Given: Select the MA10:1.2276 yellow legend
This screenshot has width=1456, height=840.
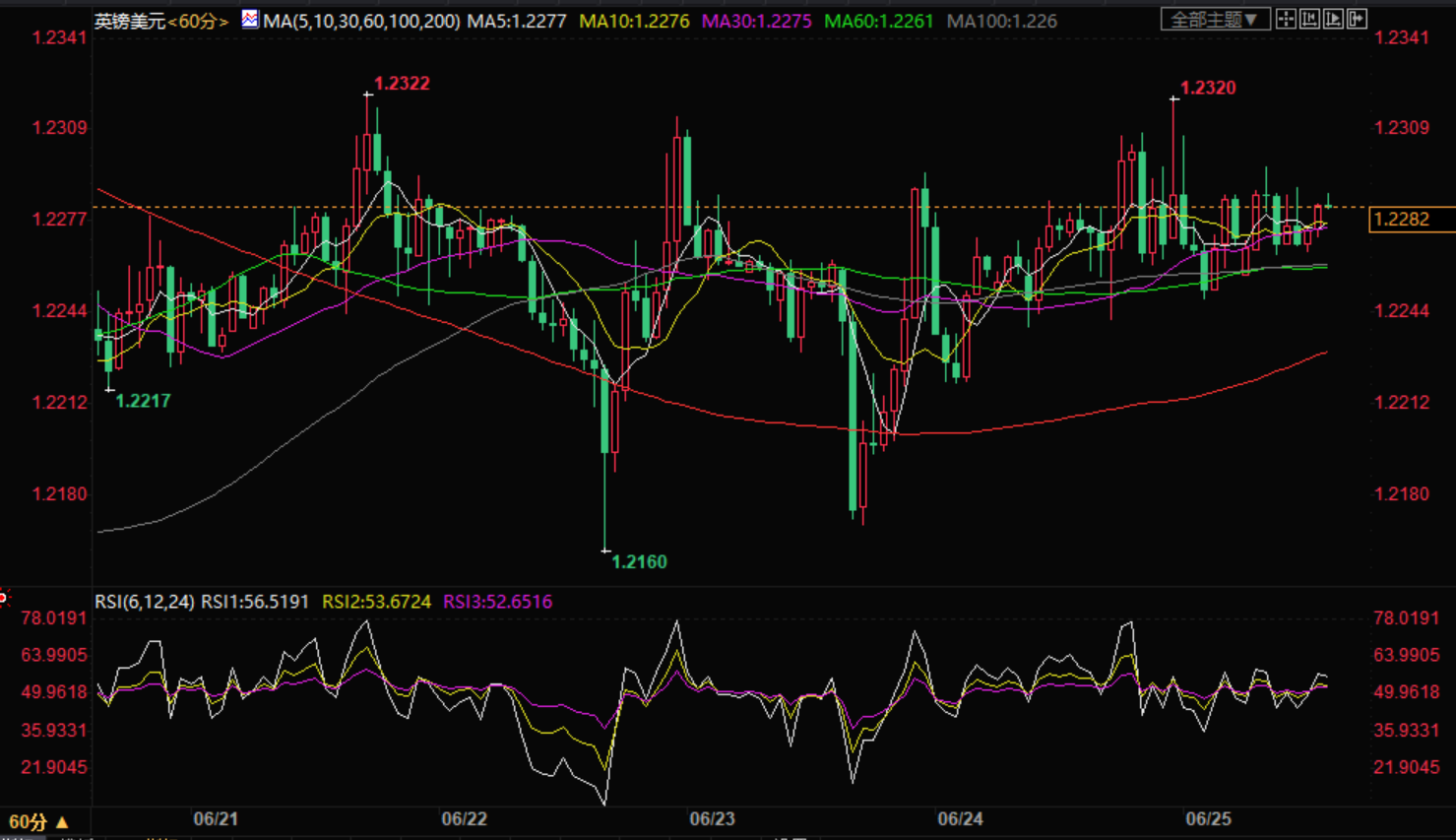Looking at the screenshot, I should (x=634, y=21).
